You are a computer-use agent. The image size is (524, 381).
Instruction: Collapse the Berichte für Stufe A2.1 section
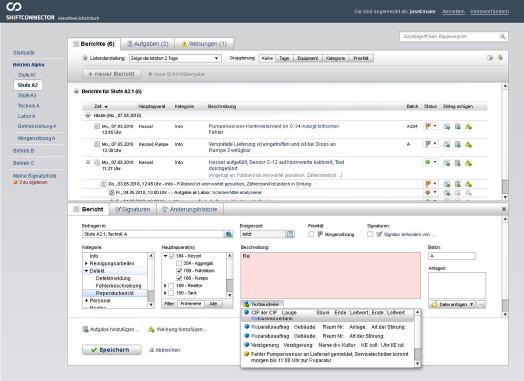pos(76,91)
